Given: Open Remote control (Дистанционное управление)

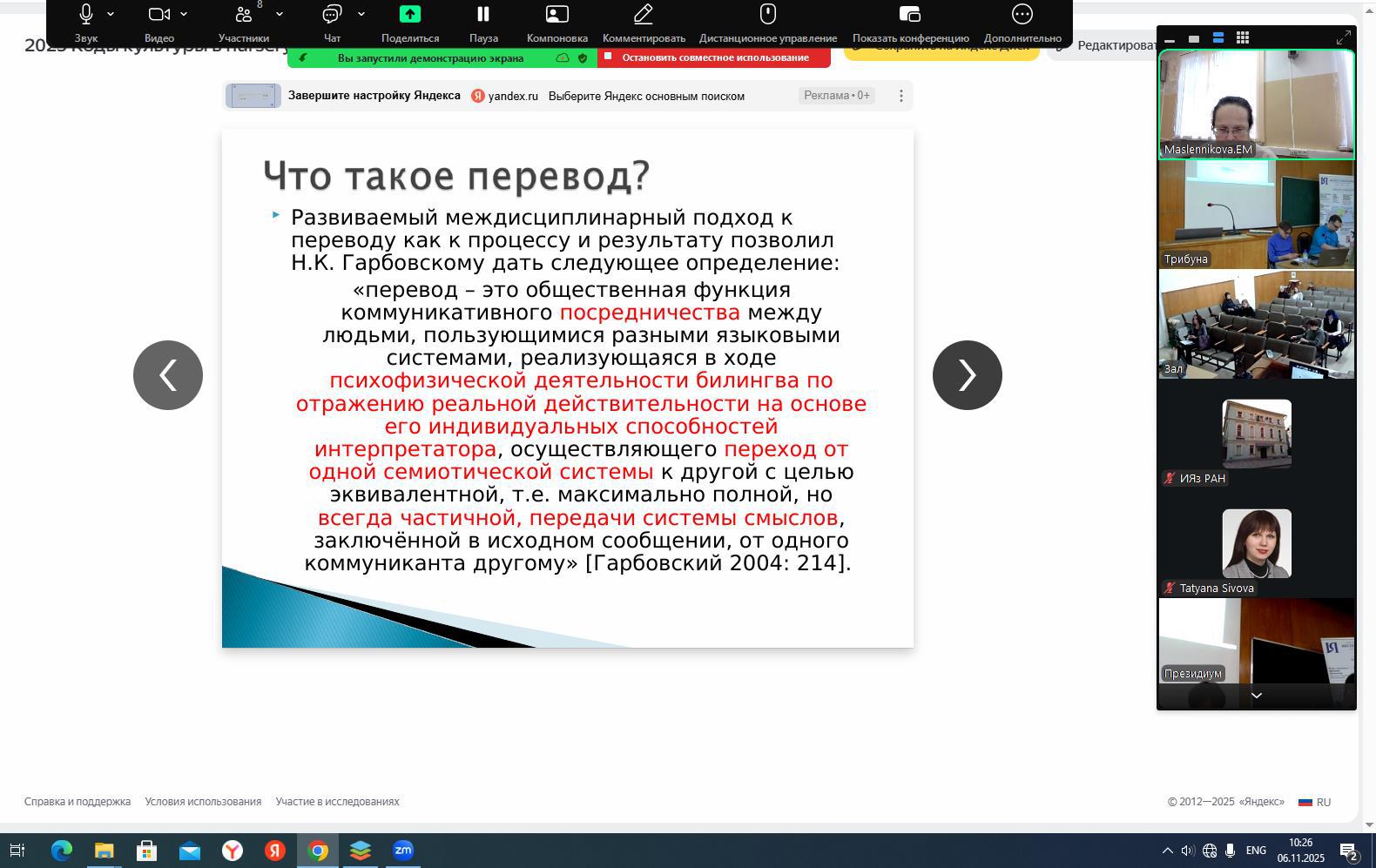Looking at the screenshot, I should point(767,15).
